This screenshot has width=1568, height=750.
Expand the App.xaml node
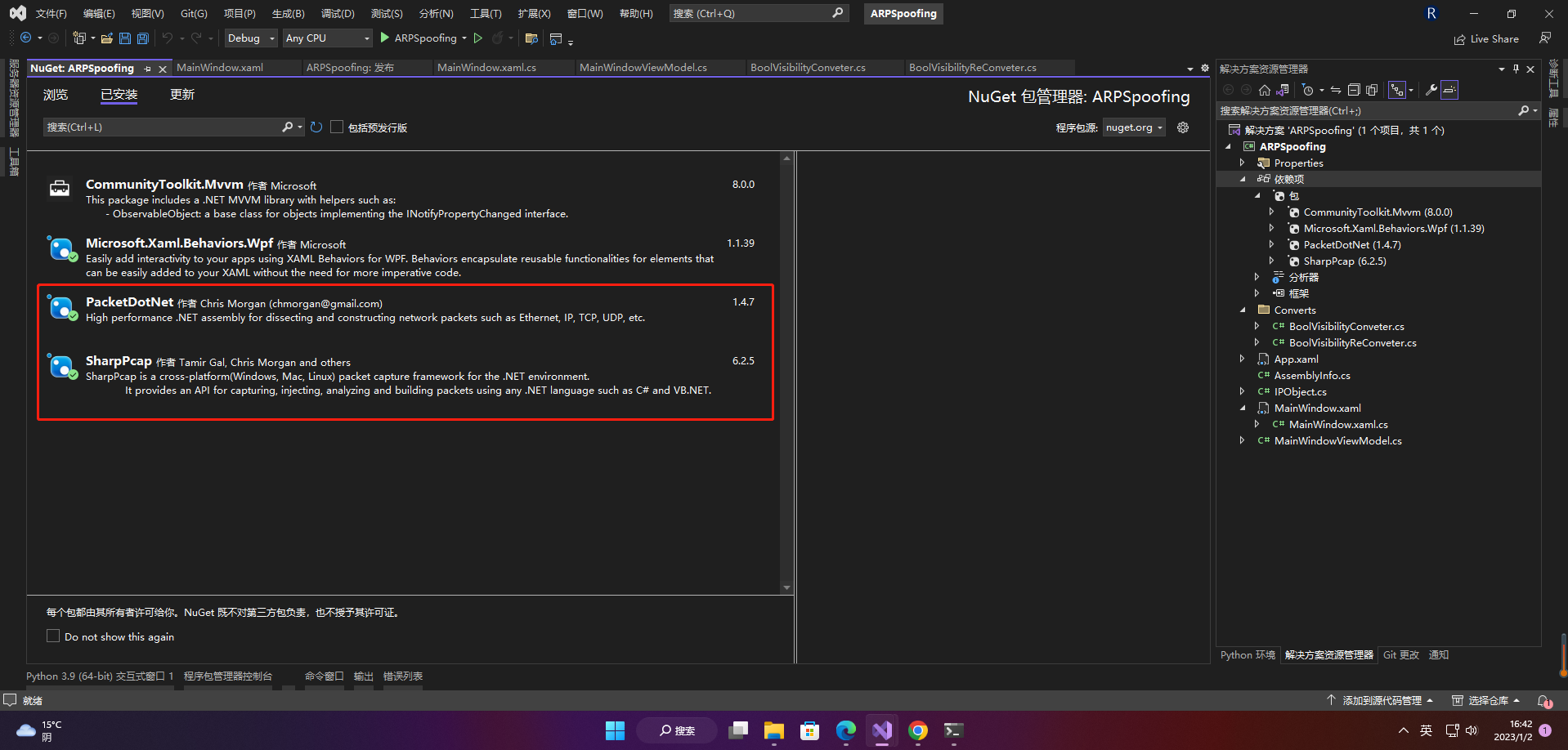(1243, 359)
